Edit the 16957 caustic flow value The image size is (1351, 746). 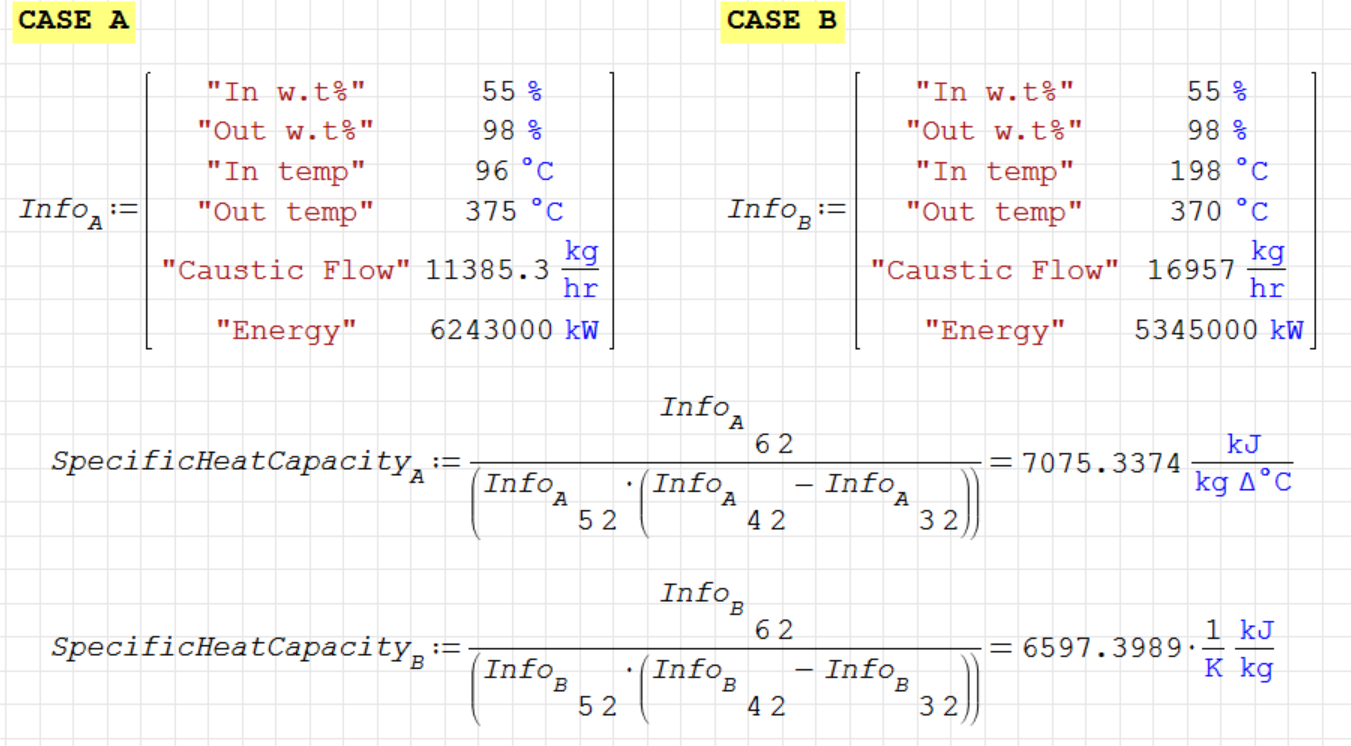click(x=1191, y=270)
